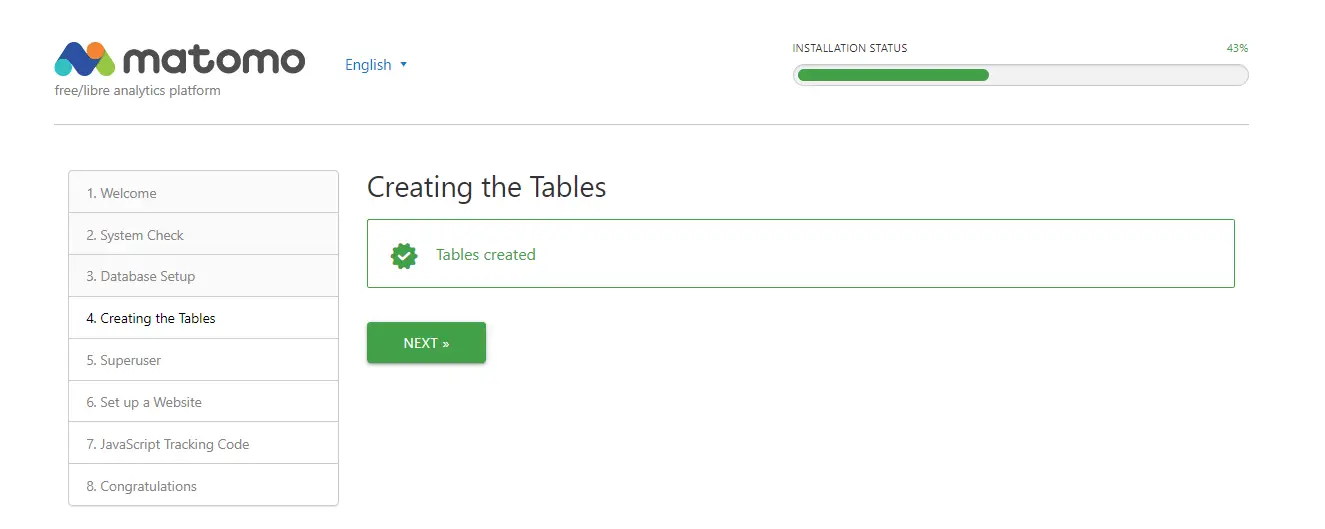Image resolution: width=1325 pixels, height=529 pixels.
Task: Open the English language dropdown
Action: coord(376,64)
